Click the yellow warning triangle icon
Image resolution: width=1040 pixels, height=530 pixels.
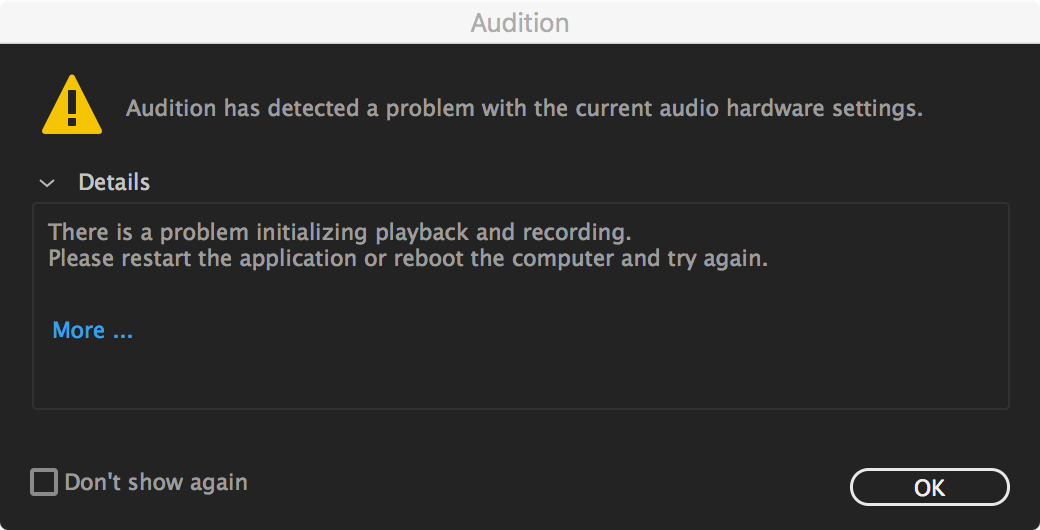click(71, 105)
